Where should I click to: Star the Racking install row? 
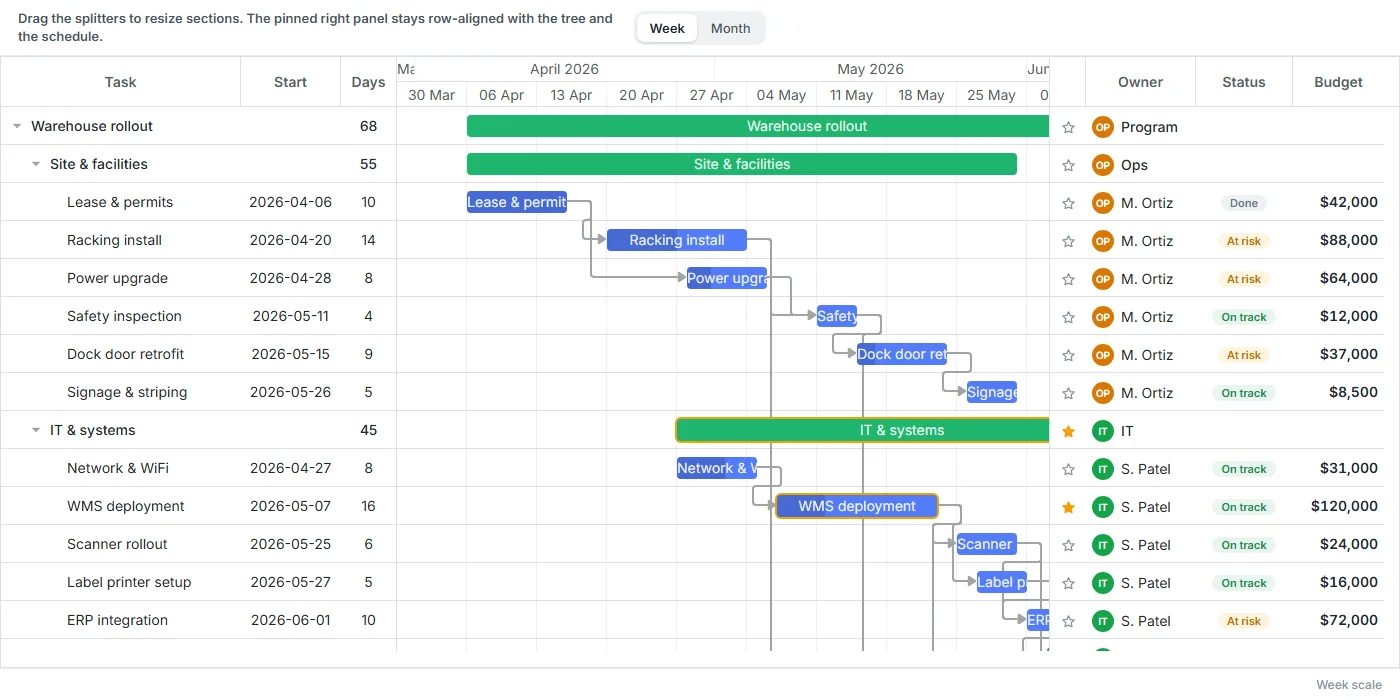tap(1068, 241)
